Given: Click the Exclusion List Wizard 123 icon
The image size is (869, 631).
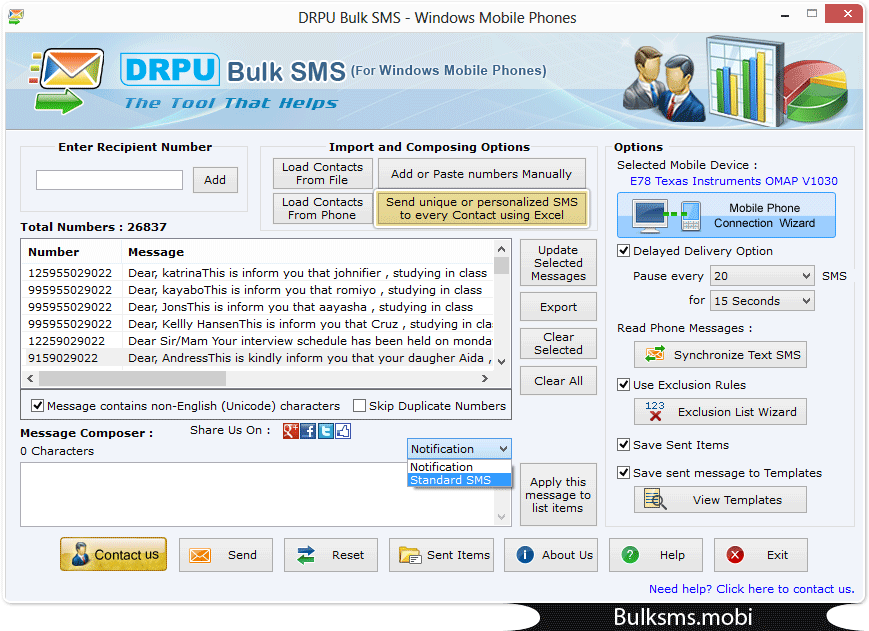Looking at the screenshot, I should [x=655, y=412].
